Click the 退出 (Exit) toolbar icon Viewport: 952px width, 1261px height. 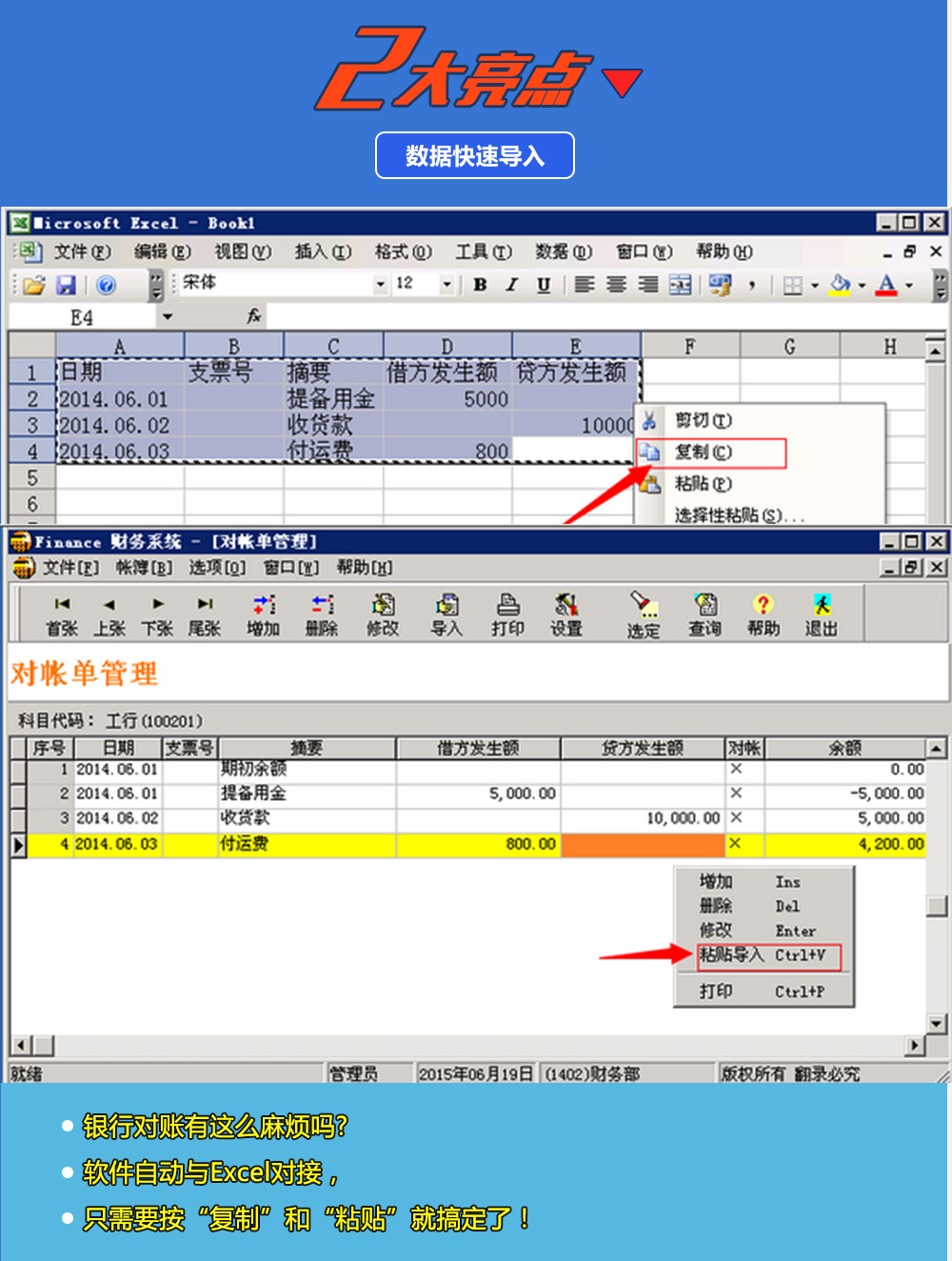point(821,614)
